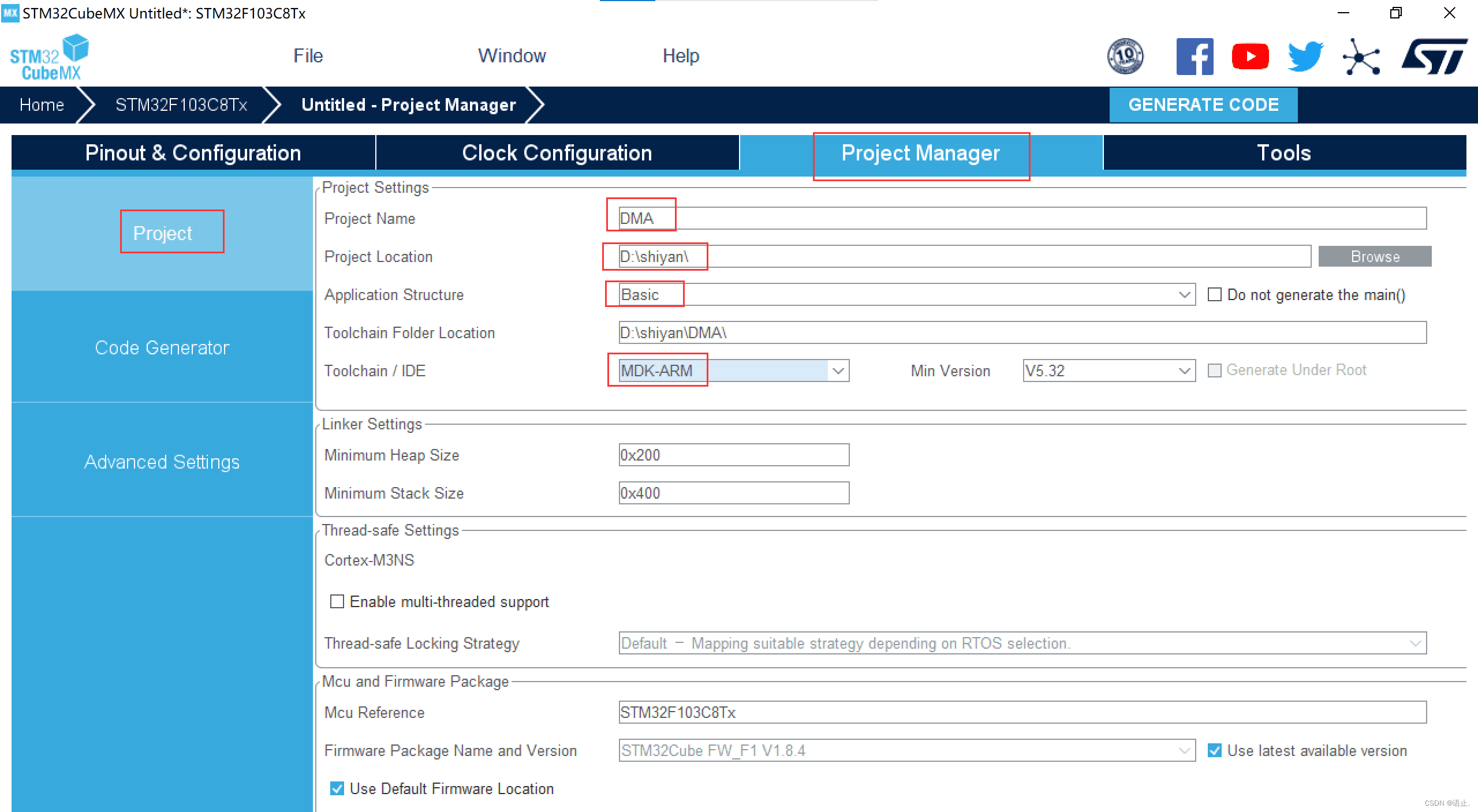The height and width of the screenshot is (812, 1478).
Task: Expand the Min Version dropdown
Action: 1184,371
